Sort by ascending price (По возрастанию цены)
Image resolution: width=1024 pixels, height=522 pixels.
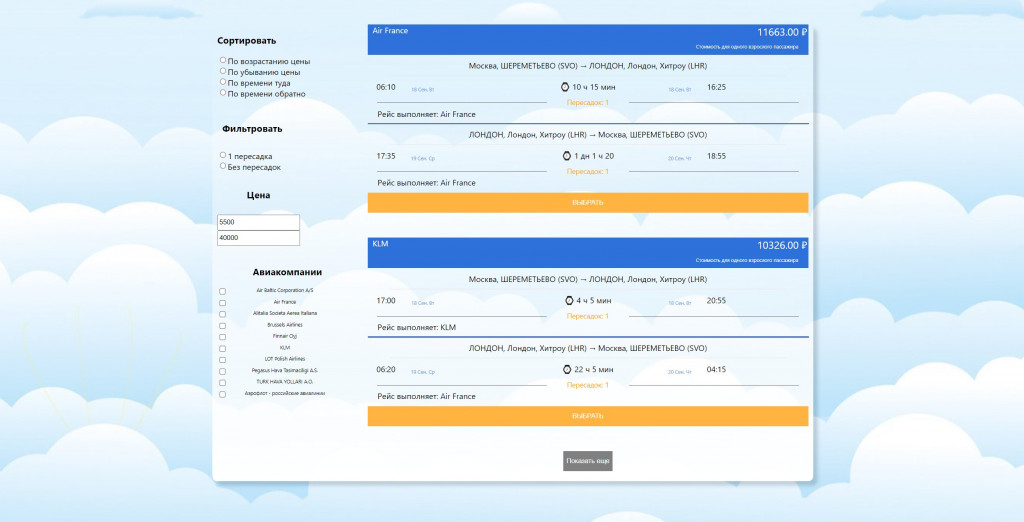223,60
